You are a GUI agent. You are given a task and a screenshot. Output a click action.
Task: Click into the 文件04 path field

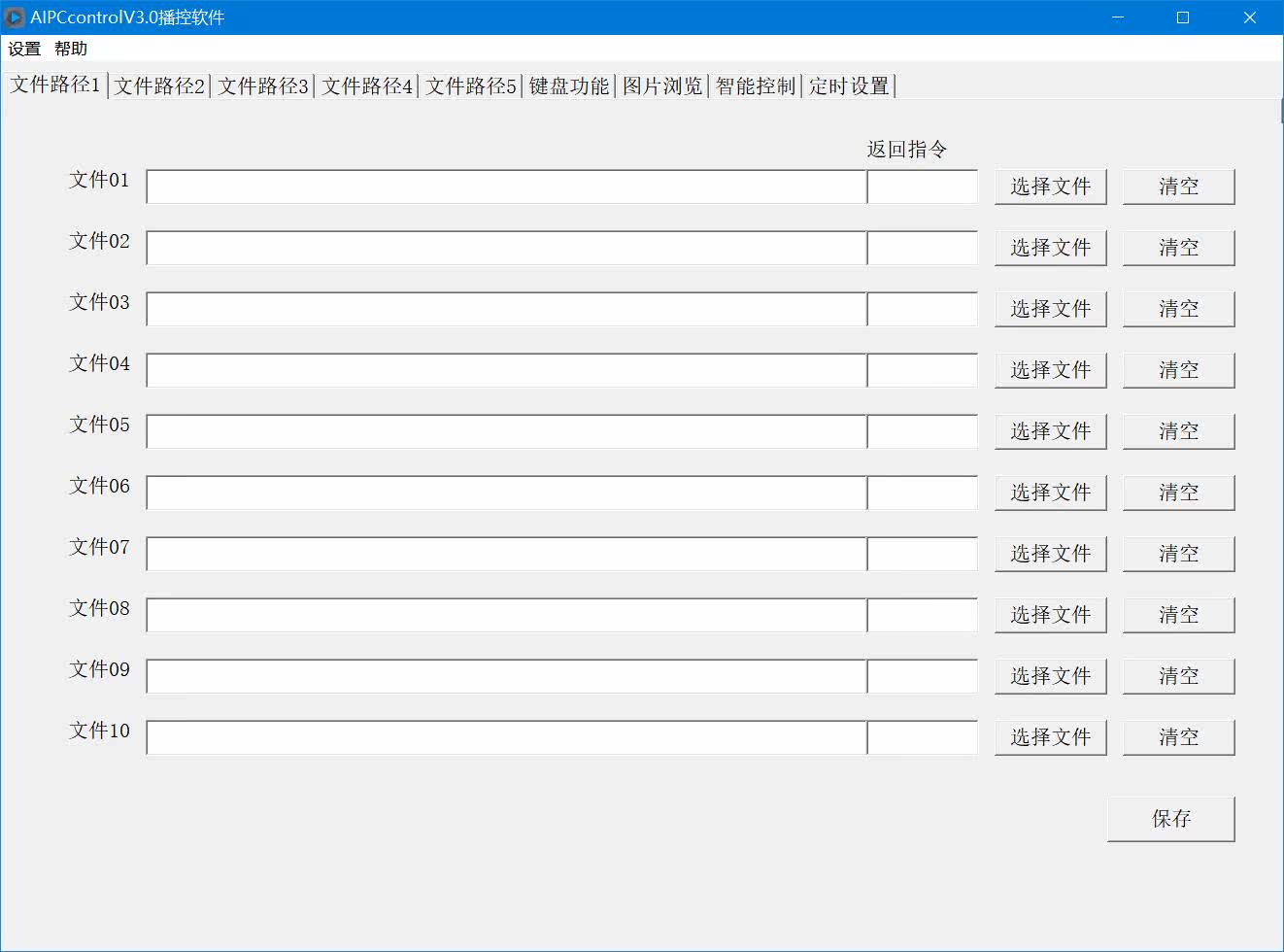506,370
